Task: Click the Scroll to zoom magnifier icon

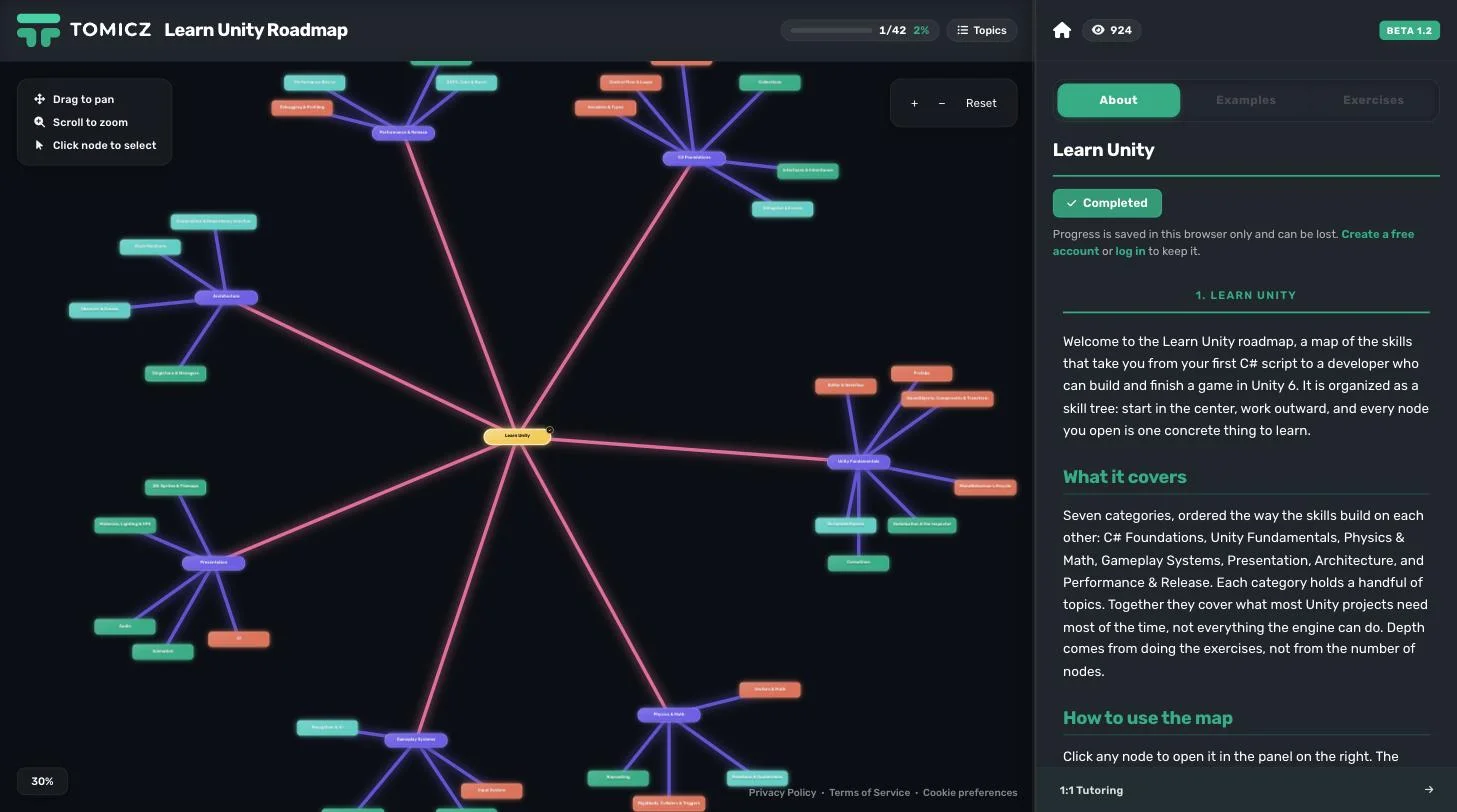Action: (x=40, y=122)
